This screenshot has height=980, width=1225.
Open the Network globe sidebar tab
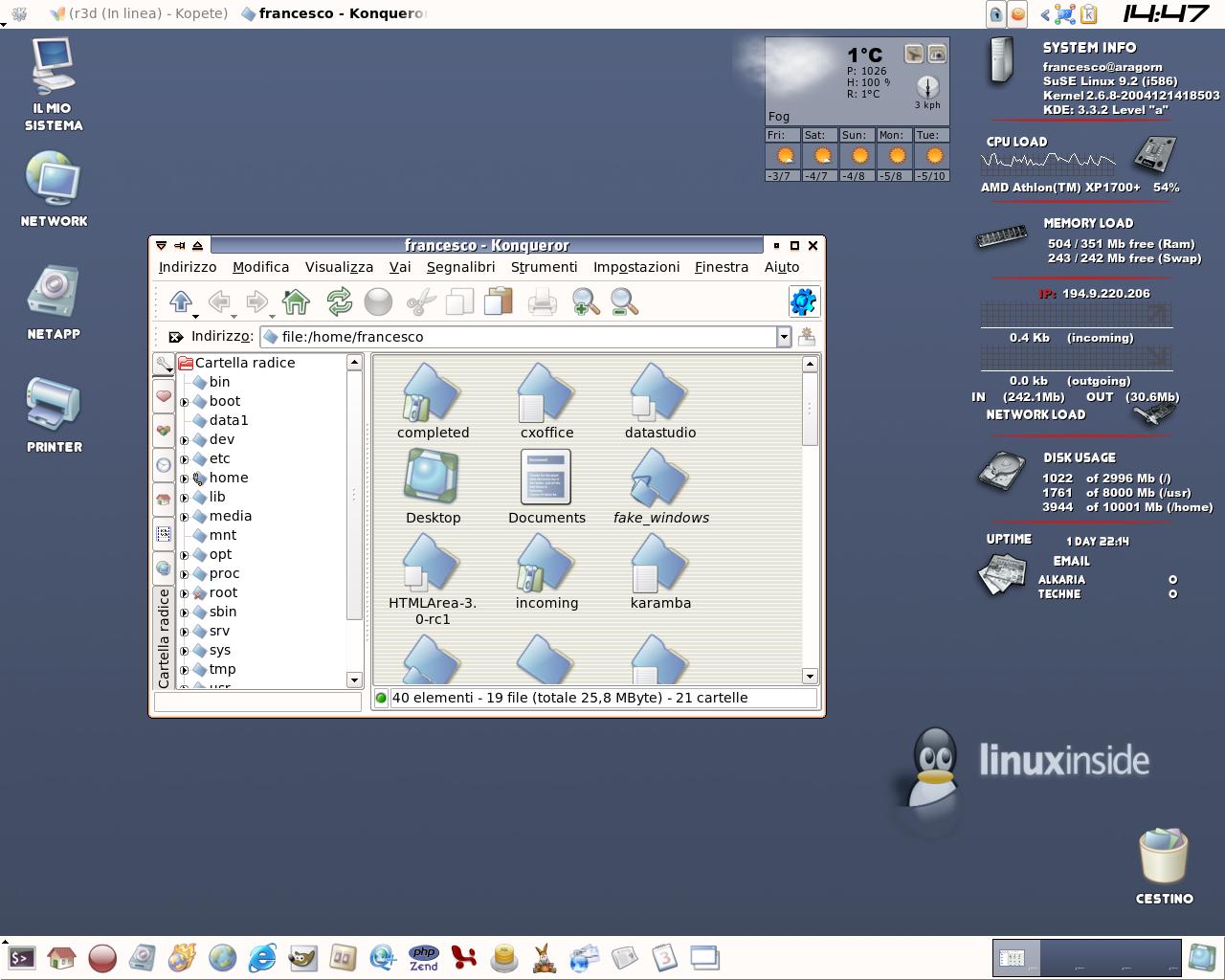tap(164, 568)
